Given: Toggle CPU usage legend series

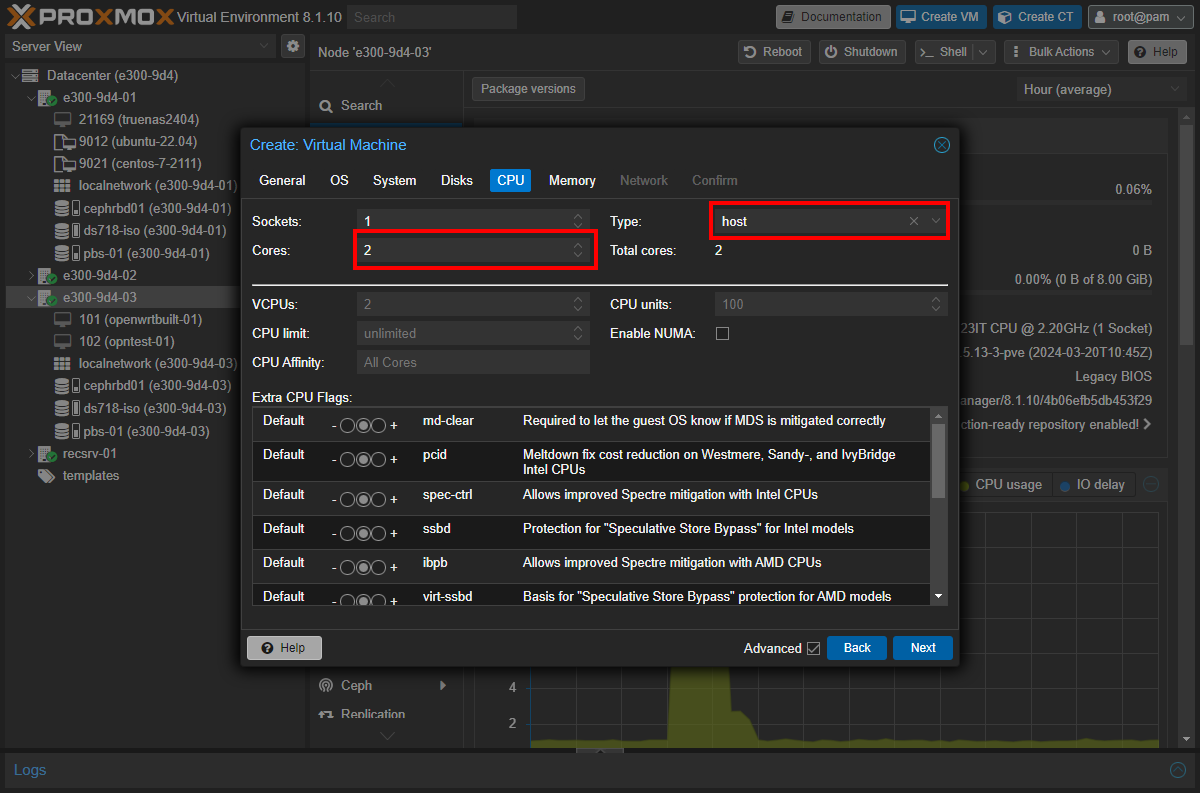Looking at the screenshot, I should tap(1000, 485).
